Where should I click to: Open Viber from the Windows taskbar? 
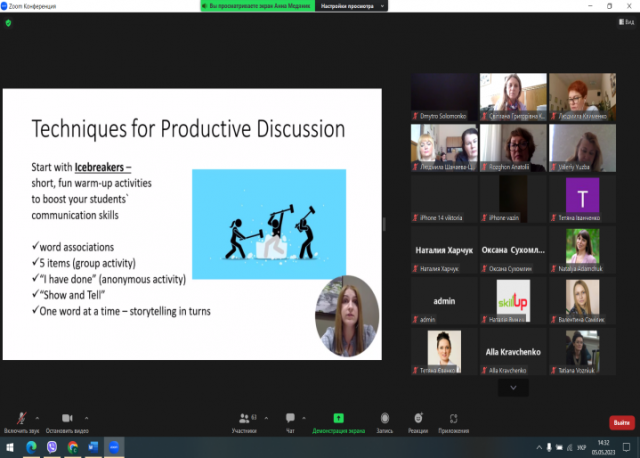click(51, 446)
